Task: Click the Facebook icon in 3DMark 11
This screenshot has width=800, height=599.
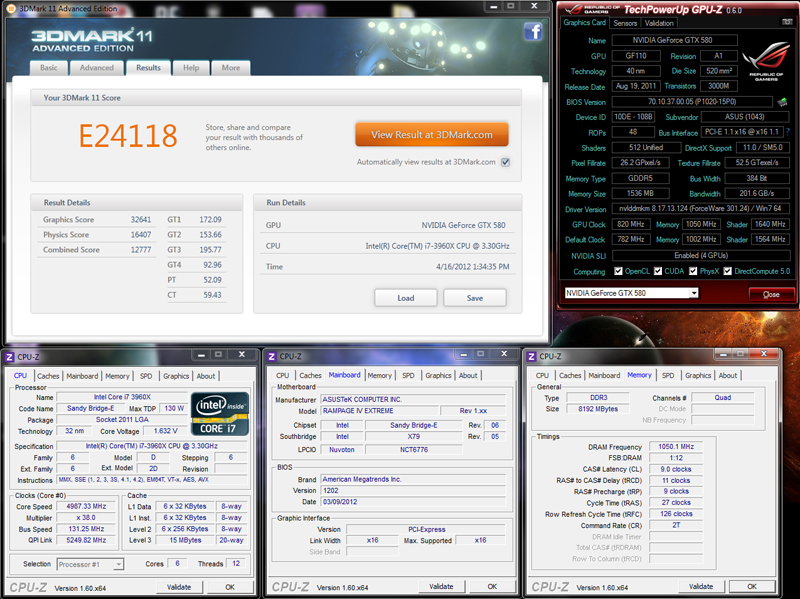Action: pyautogui.click(x=533, y=32)
